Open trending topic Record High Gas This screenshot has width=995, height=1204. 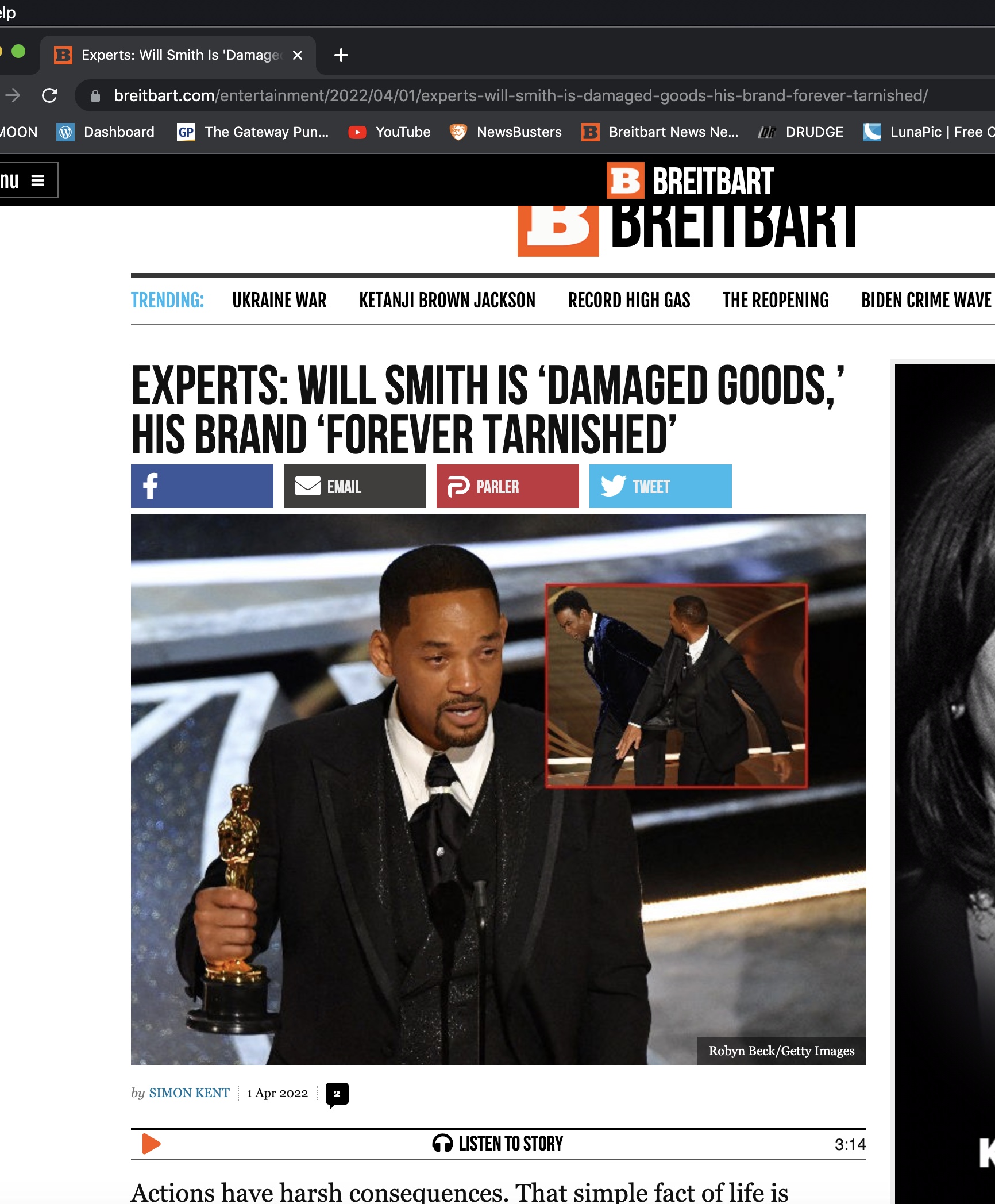629,301
